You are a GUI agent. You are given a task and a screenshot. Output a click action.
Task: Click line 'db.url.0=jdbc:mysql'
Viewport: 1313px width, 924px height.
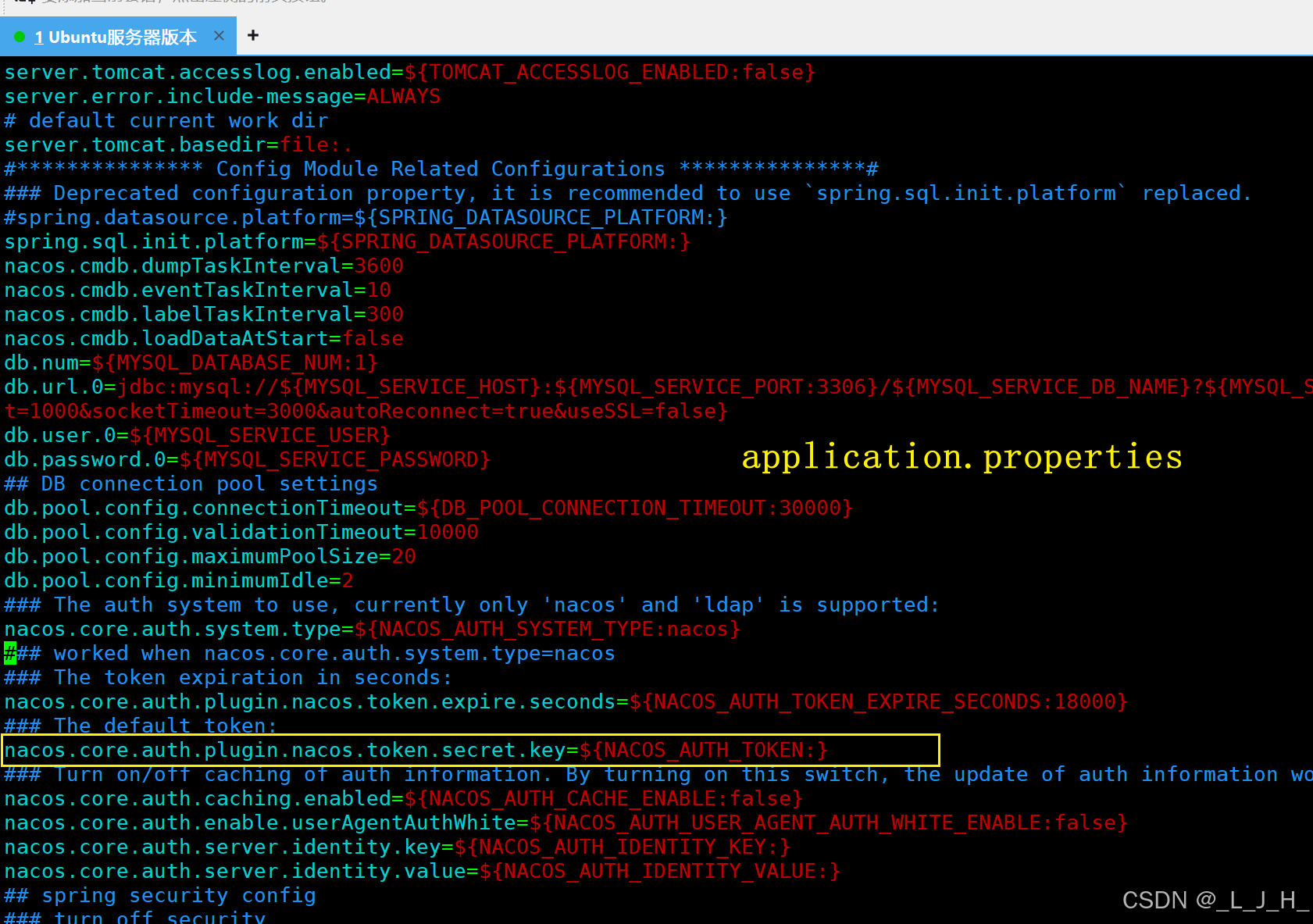658,387
